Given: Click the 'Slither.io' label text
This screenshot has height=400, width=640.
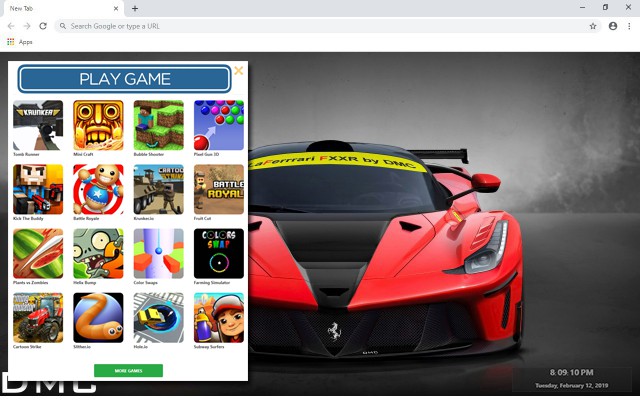Looking at the screenshot, I should click(82, 347).
